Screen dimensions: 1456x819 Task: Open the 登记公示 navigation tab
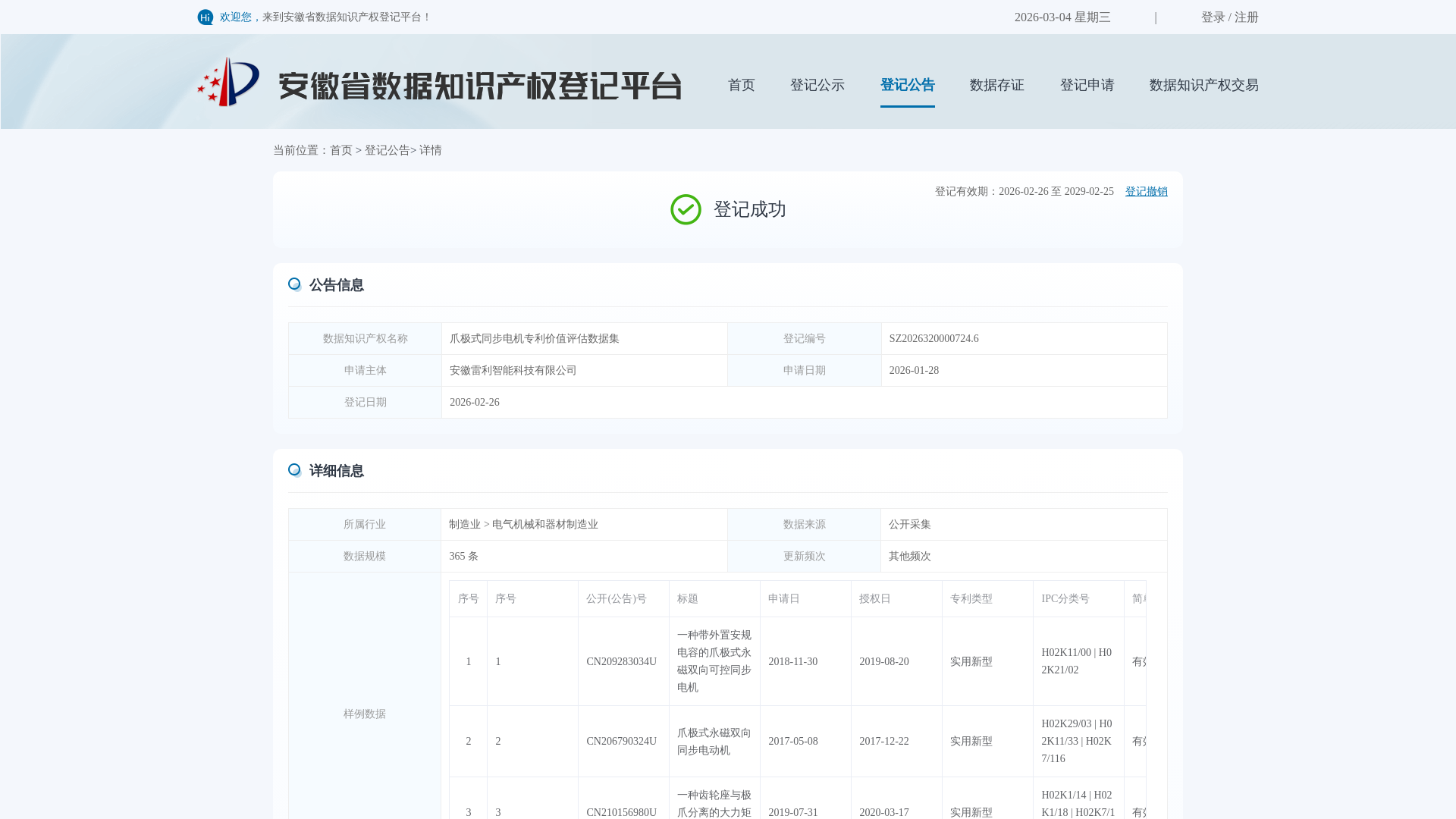click(817, 85)
